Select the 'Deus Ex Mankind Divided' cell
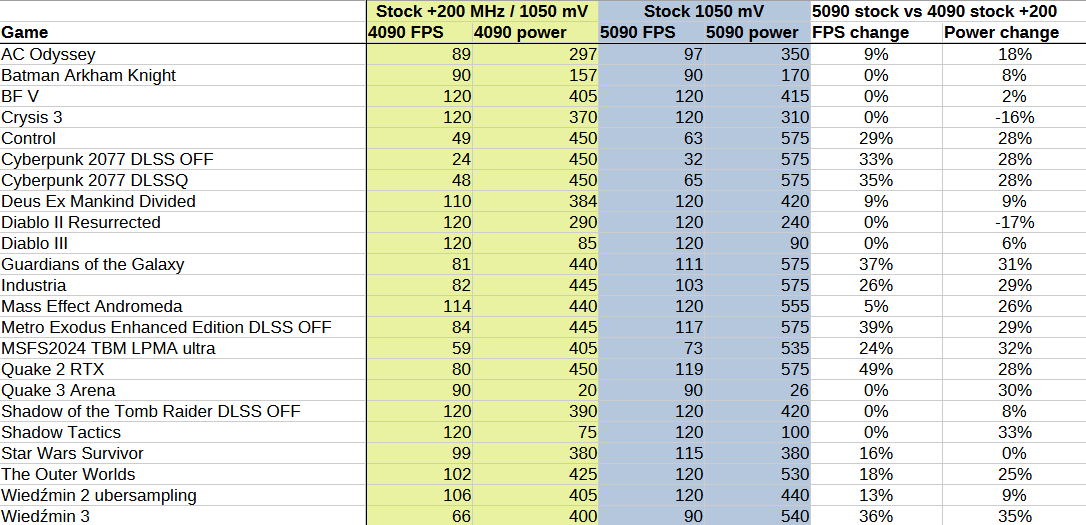Viewport: 1086px width, 525px height. (x=183, y=201)
